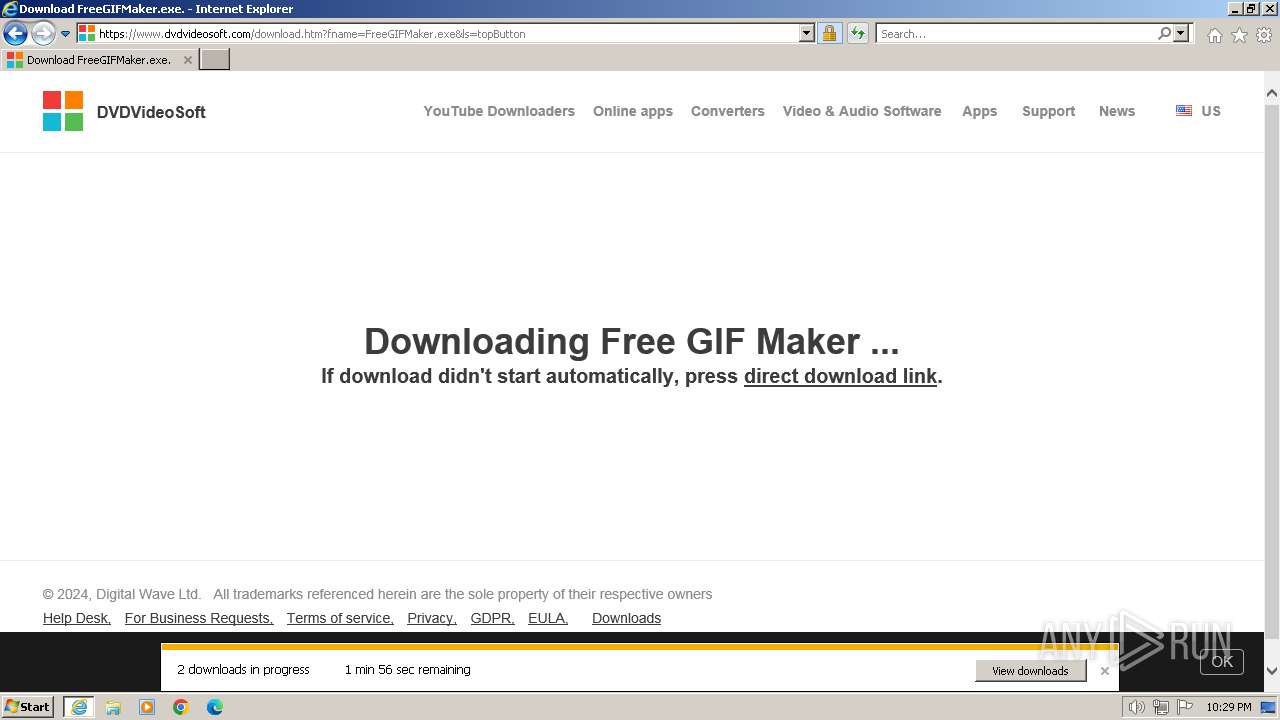Open the GDPR footer link

[493, 618]
